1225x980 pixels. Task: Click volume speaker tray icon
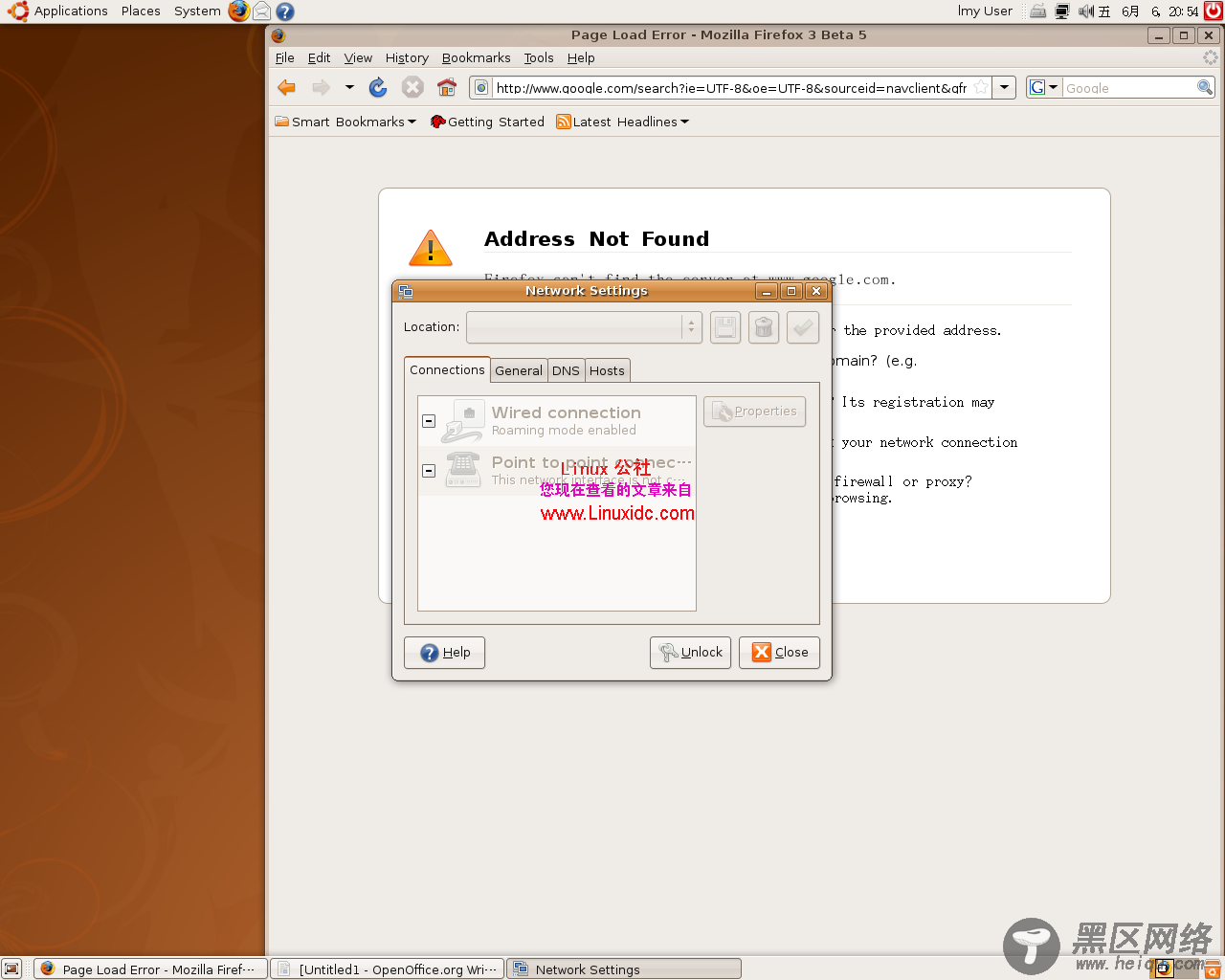1085,11
